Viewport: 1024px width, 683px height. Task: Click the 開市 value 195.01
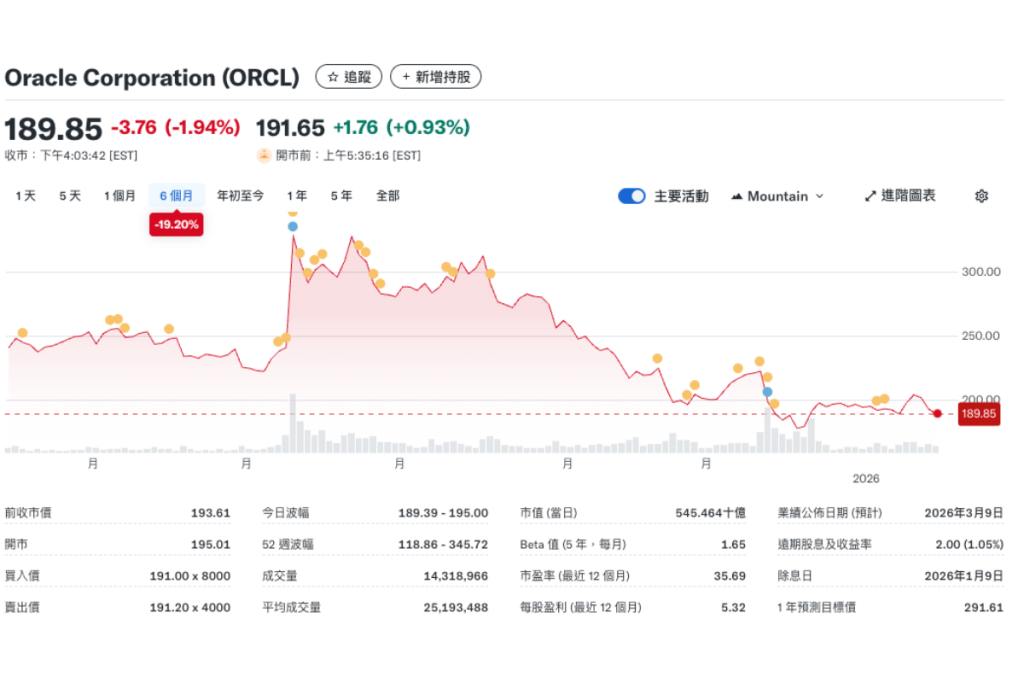[210, 545]
